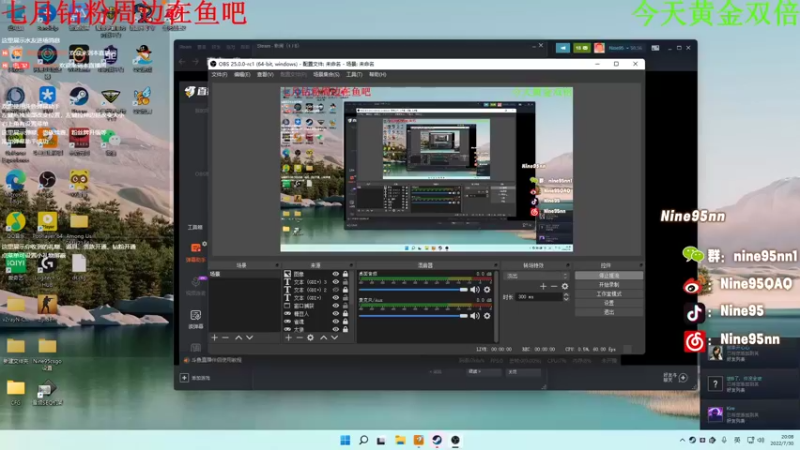Toggle lock on the 文本 (GDI+) 3 source
Viewport: 800px width, 450px height.
(x=345, y=282)
